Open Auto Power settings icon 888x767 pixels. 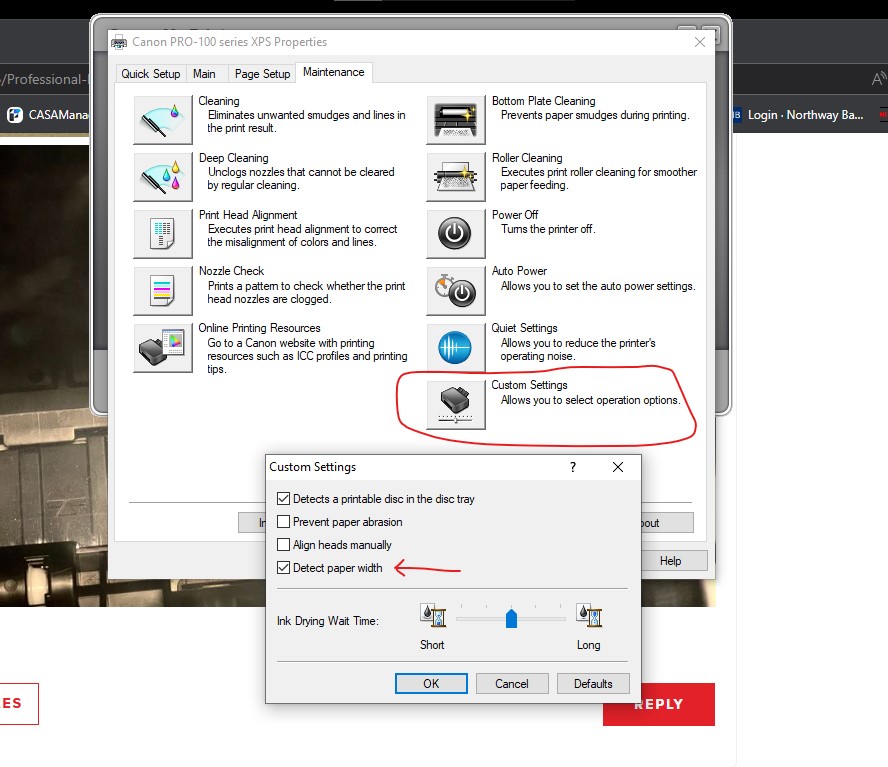pyautogui.click(x=455, y=290)
